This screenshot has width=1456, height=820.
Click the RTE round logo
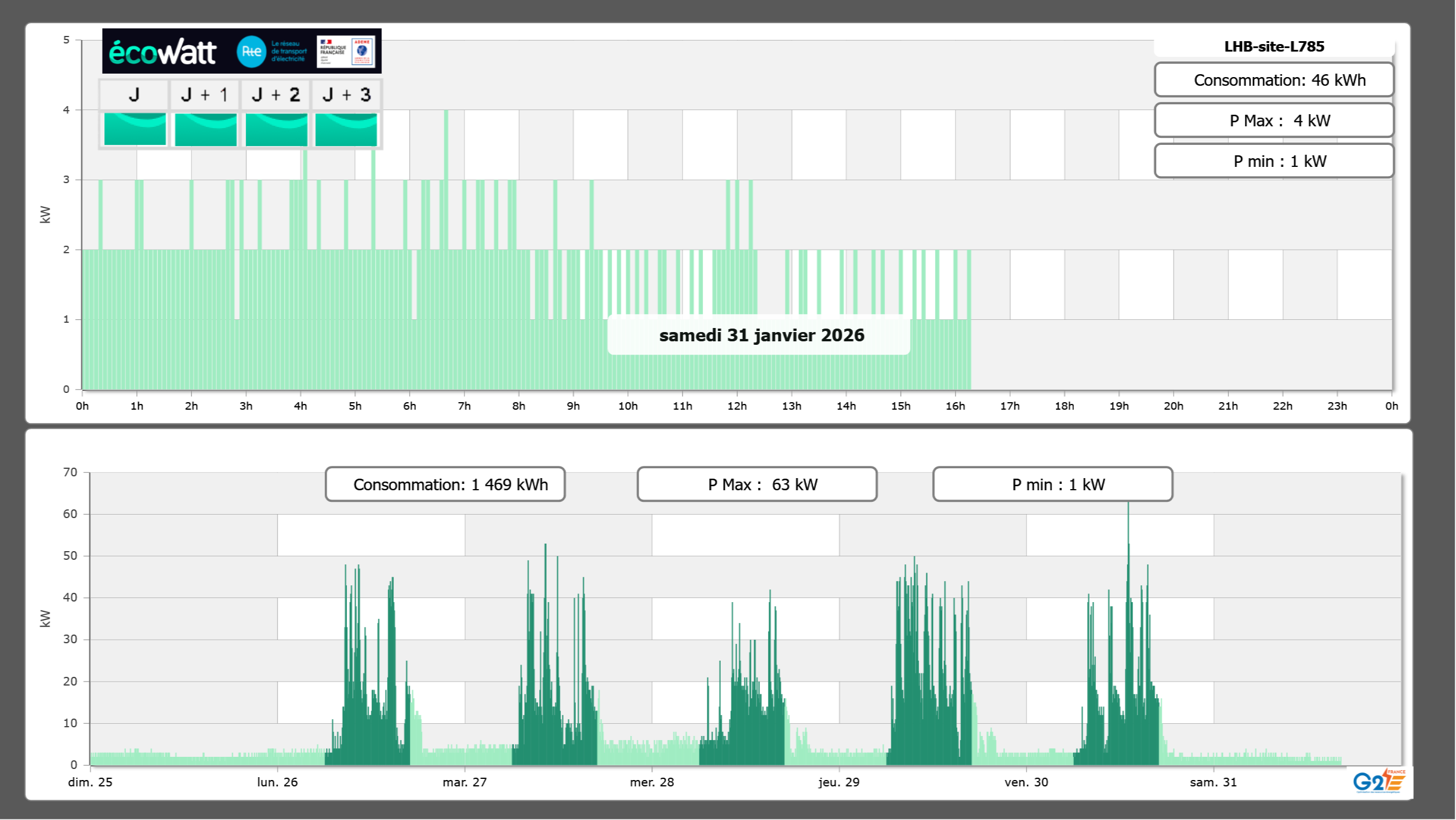251,52
